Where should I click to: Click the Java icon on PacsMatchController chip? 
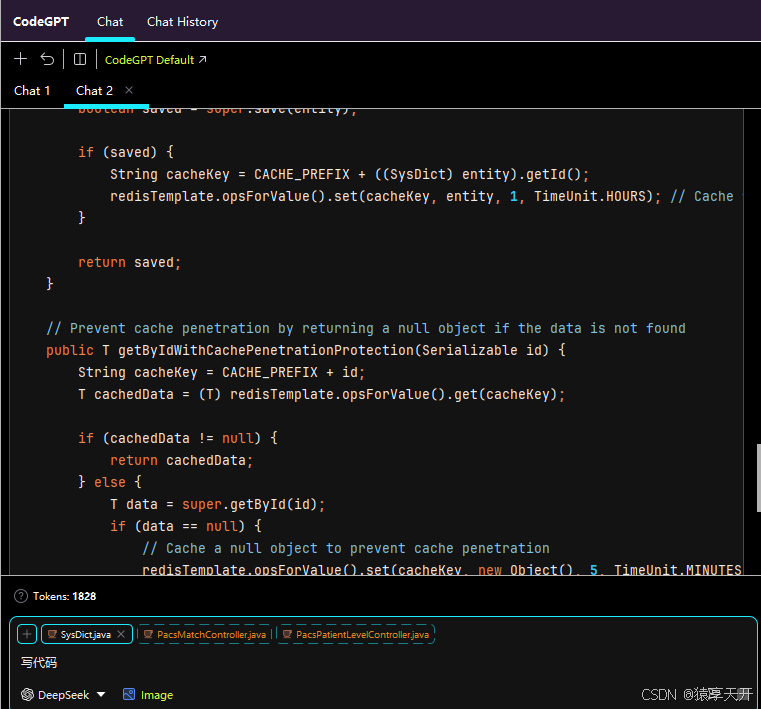pyautogui.click(x=148, y=634)
